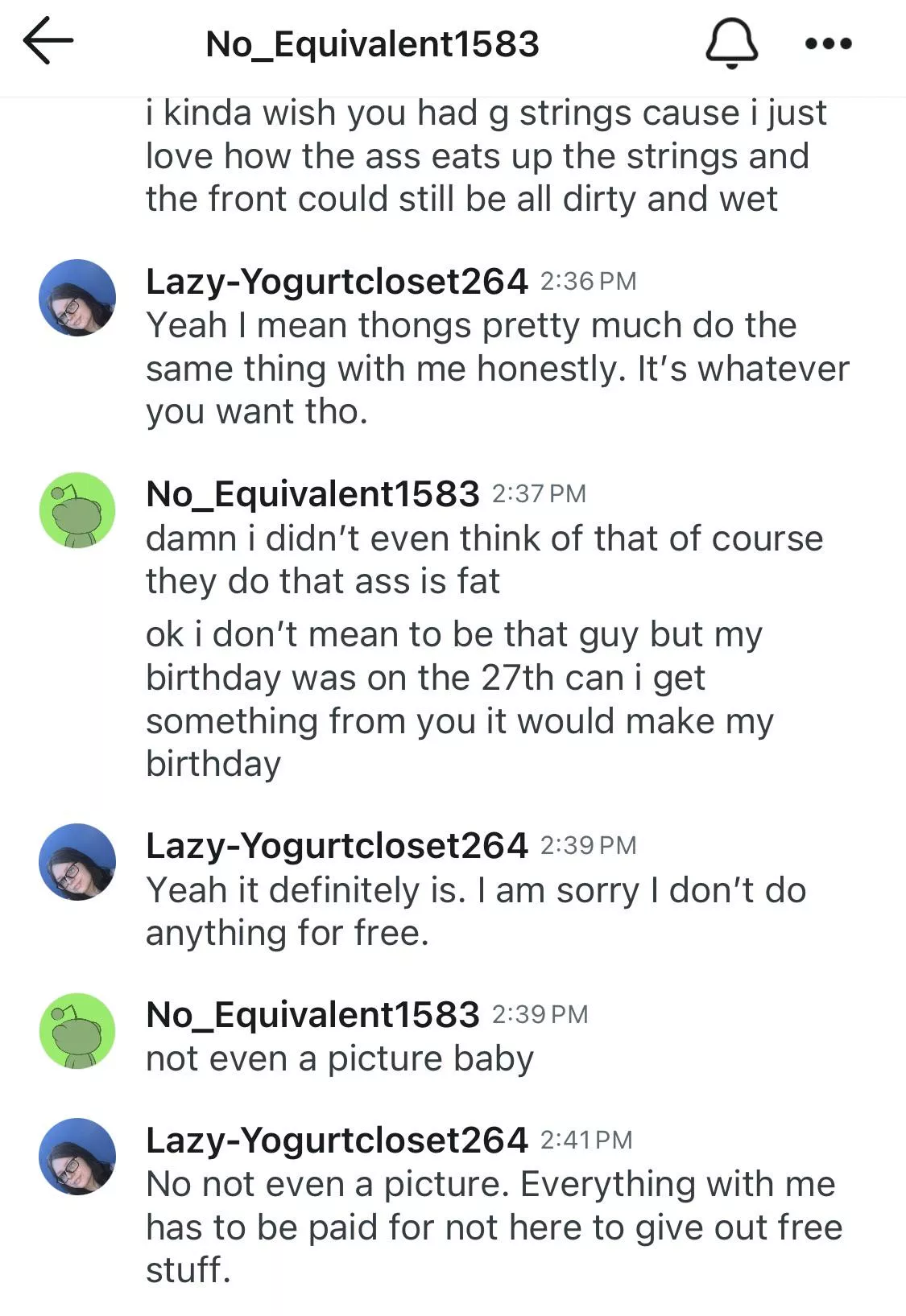This screenshot has height=1316, width=906.
Task: Tap Lazy-Yogurtcloset264 avatar beside 2:41 PM message
Action: (77, 1157)
